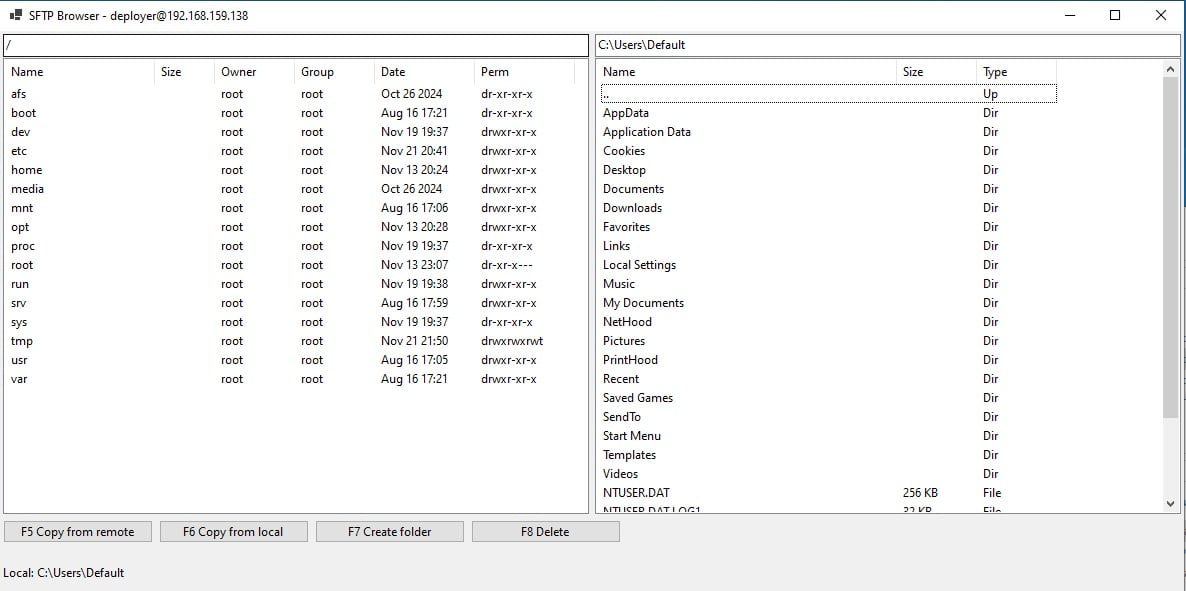This screenshot has height=591, width=1186.
Task: Click the local list scroll down arrow
Action: point(1171,505)
